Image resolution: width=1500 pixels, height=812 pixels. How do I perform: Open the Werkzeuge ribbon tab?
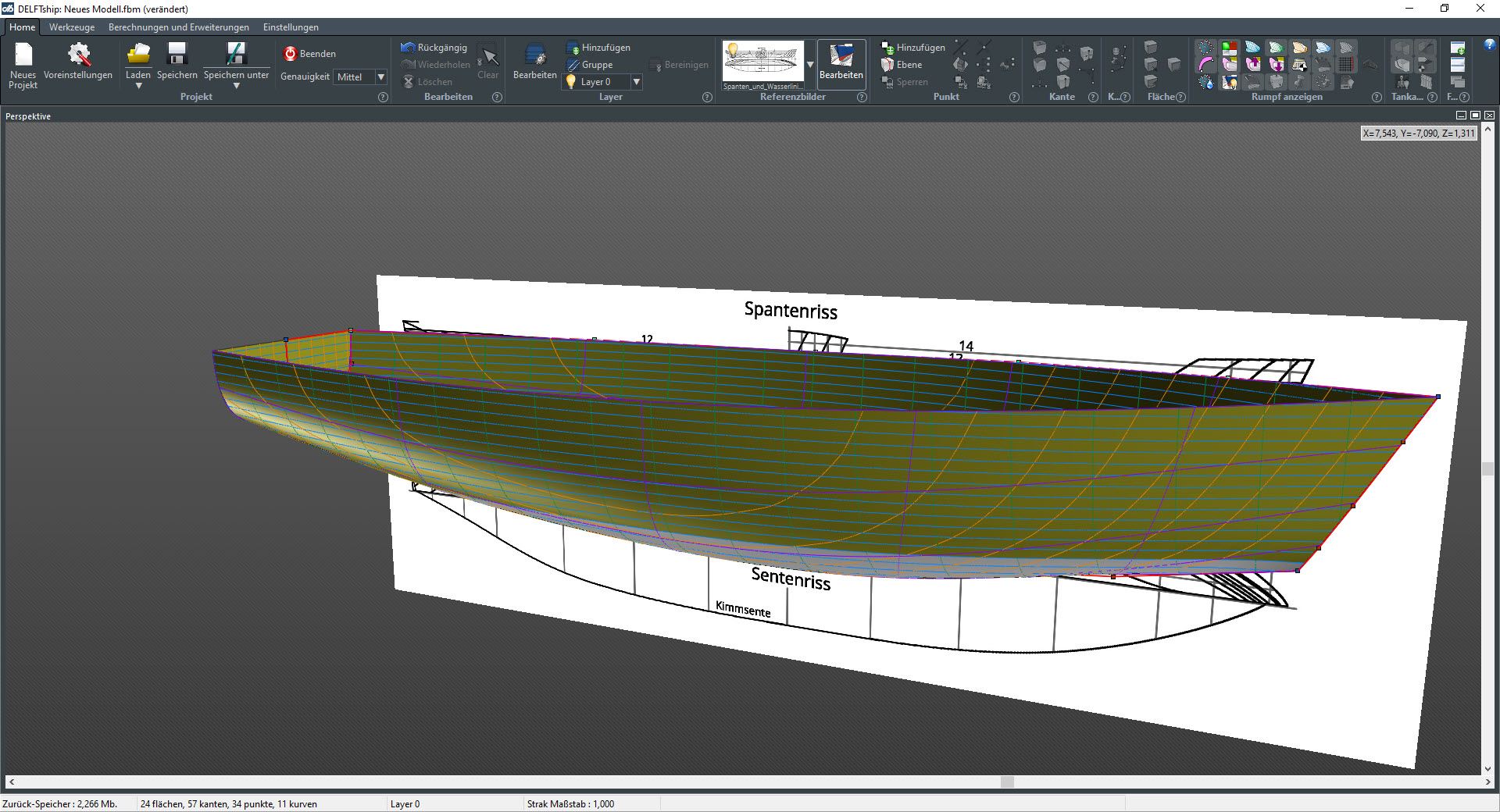click(72, 27)
